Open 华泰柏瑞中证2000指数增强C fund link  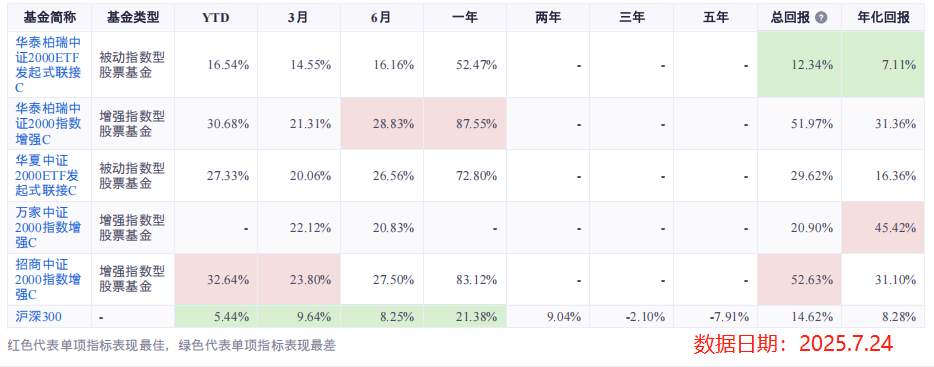49,124
